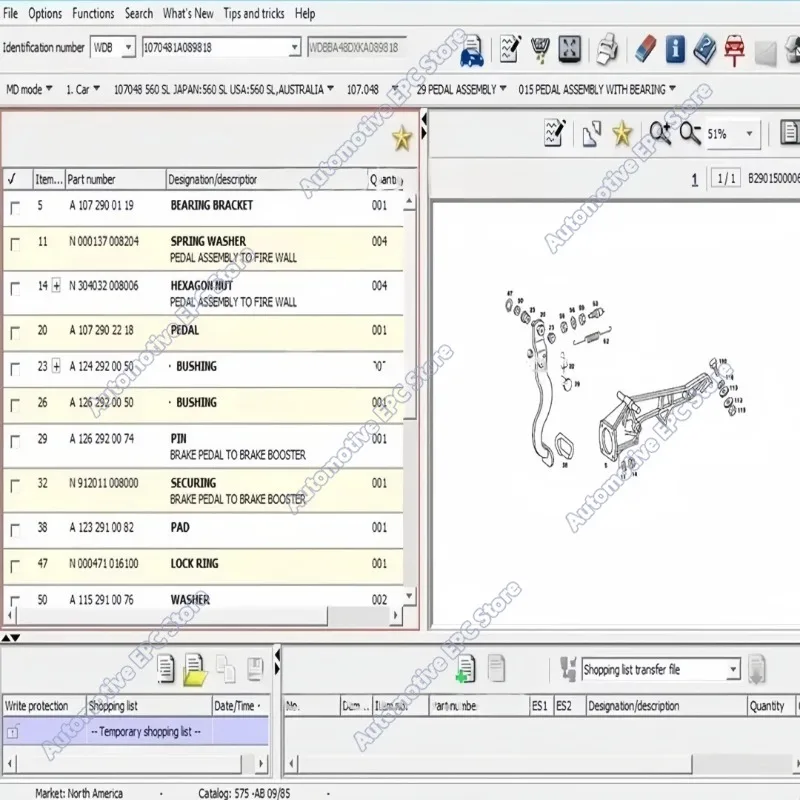Check the box for PEDAL item 20
The height and width of the screenshot is (800, 800).
pos(15,333)
